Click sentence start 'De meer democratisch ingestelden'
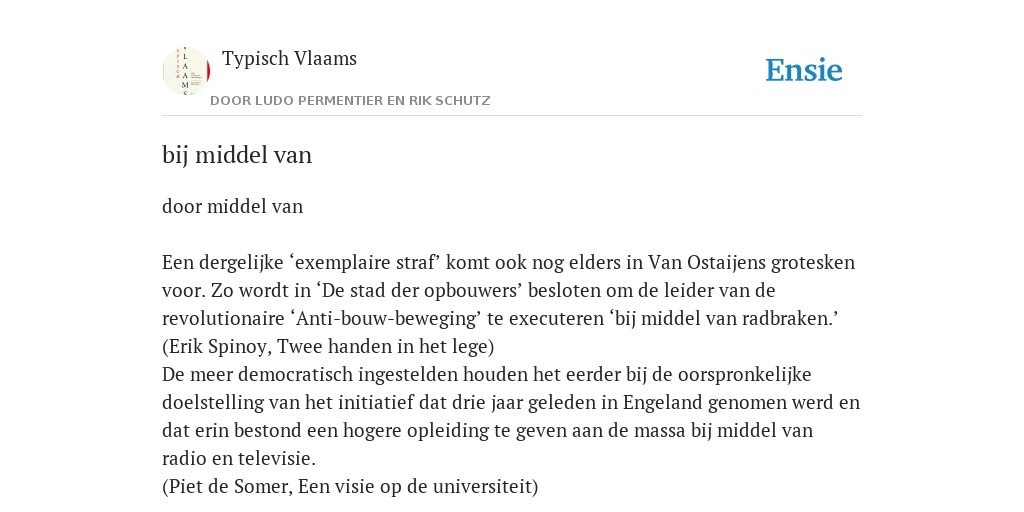The width and height of the screenshot is (1024, 512). click(x=311, y=375)
